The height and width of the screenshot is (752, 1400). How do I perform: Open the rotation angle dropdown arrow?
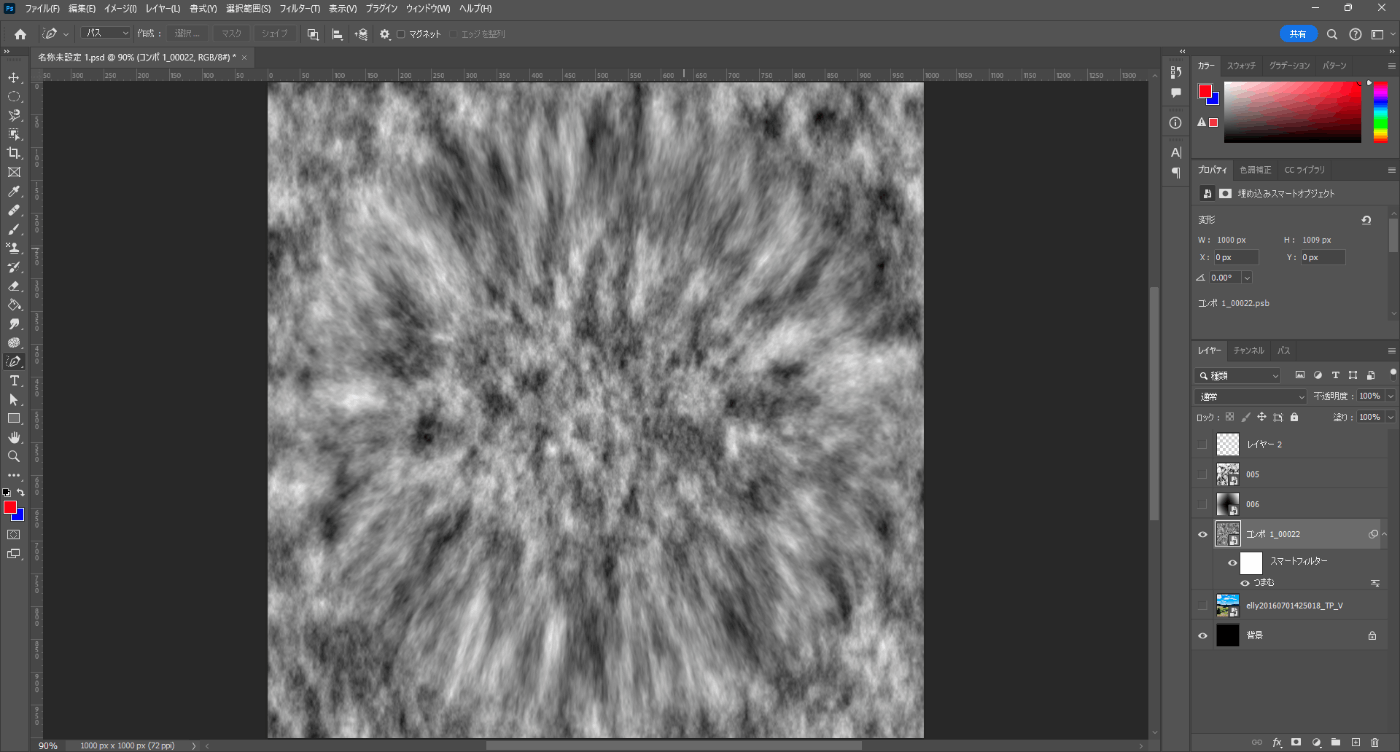(x=1247, y=277)
